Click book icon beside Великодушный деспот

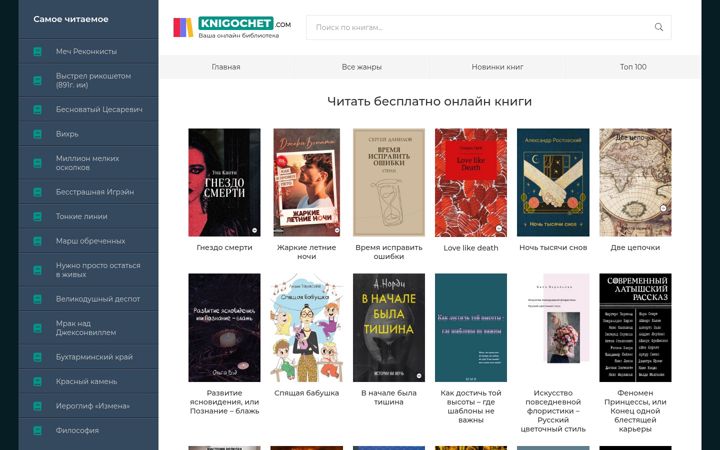[x=38, y=299]
